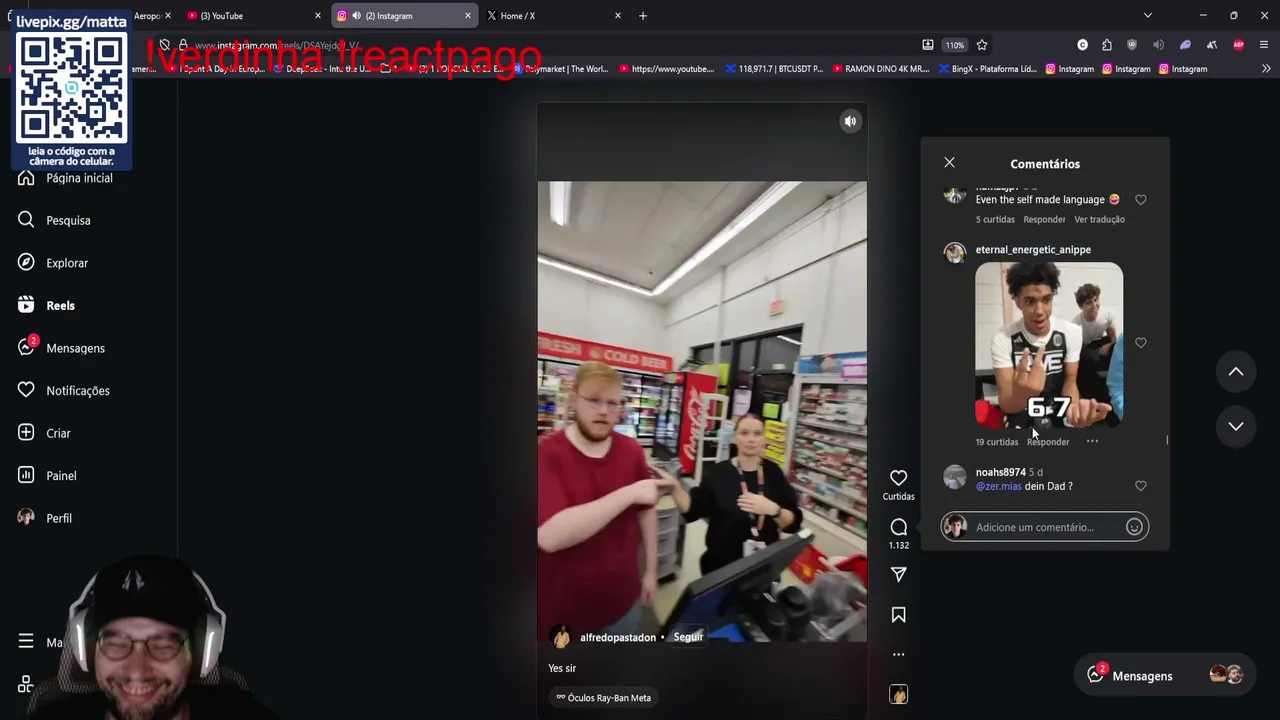This screenshot has width=1280, height=720.
Task: Show more bookmarks chevron
Action: click(1266, 69)
